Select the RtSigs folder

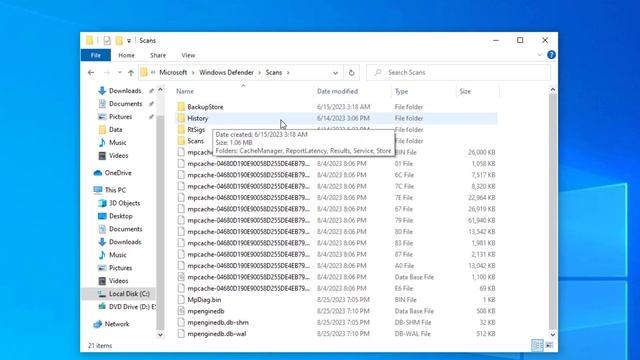pos(196,130)
